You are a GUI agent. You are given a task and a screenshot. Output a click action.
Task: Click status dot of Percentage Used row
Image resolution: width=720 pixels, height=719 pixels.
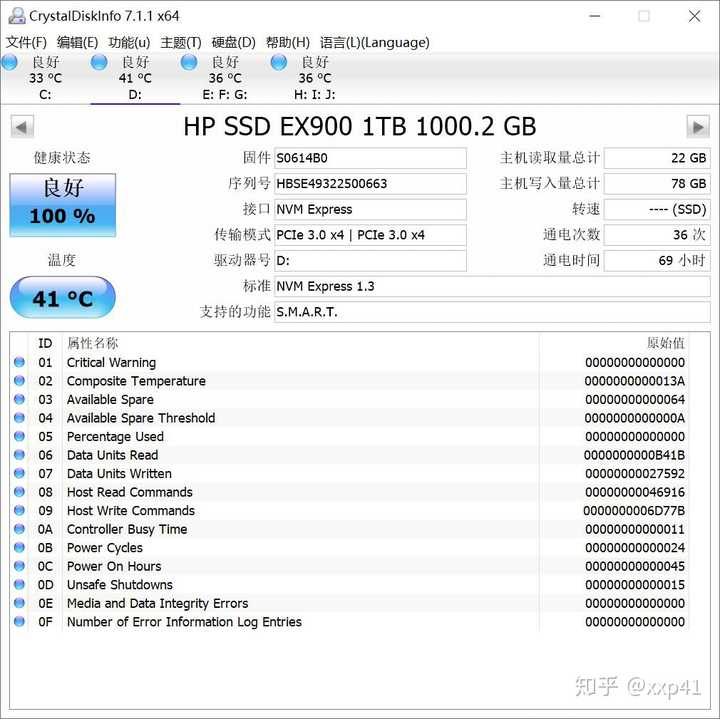coord(19,436)
